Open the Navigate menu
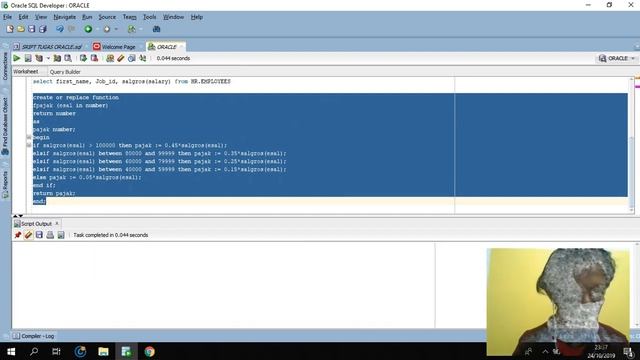Image resolution: width=640 pixels, height=360 pixels. click(64, 17)
